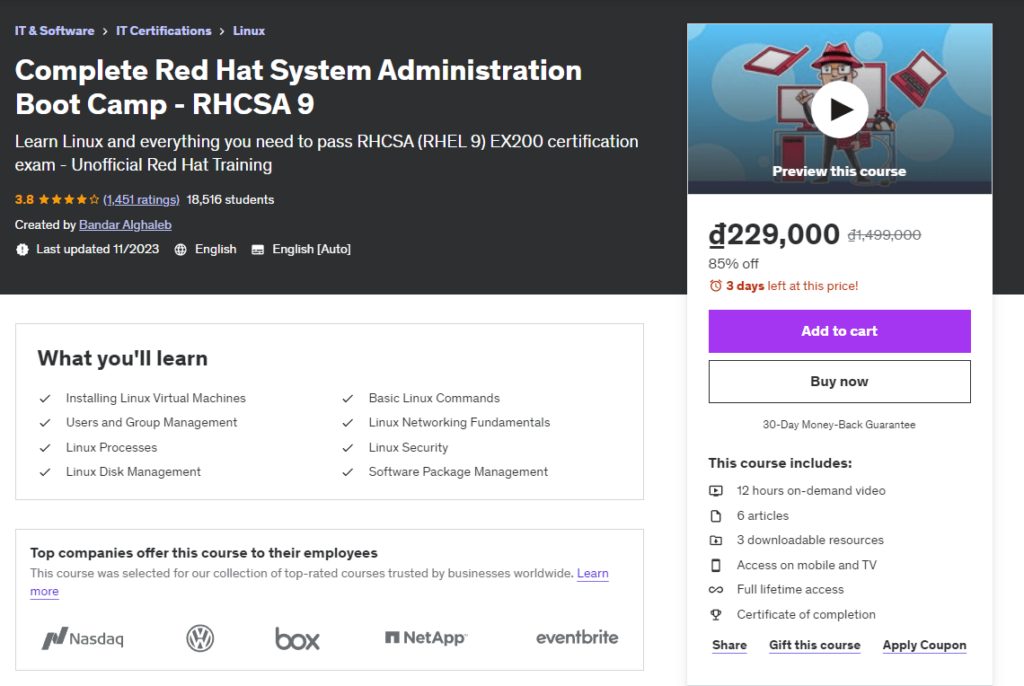Open the Linux breadcrumb category
Viewport: 1024px width, 686px height.
pos(249,31)
